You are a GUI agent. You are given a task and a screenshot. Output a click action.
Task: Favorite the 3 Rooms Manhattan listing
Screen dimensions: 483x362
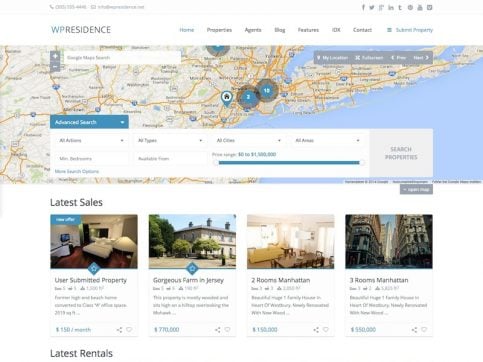pos(424,330)
